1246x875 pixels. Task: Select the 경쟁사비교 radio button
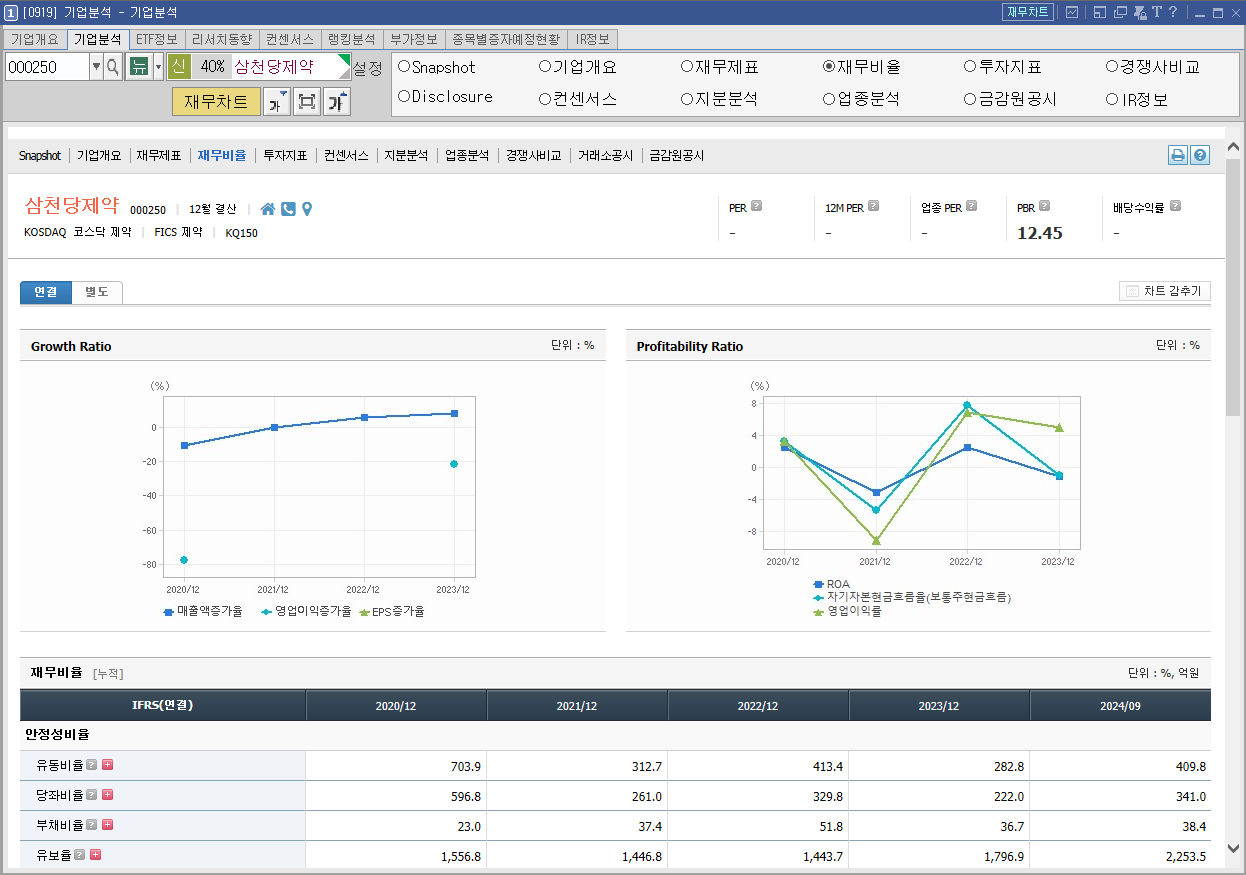coord(1112,67)
